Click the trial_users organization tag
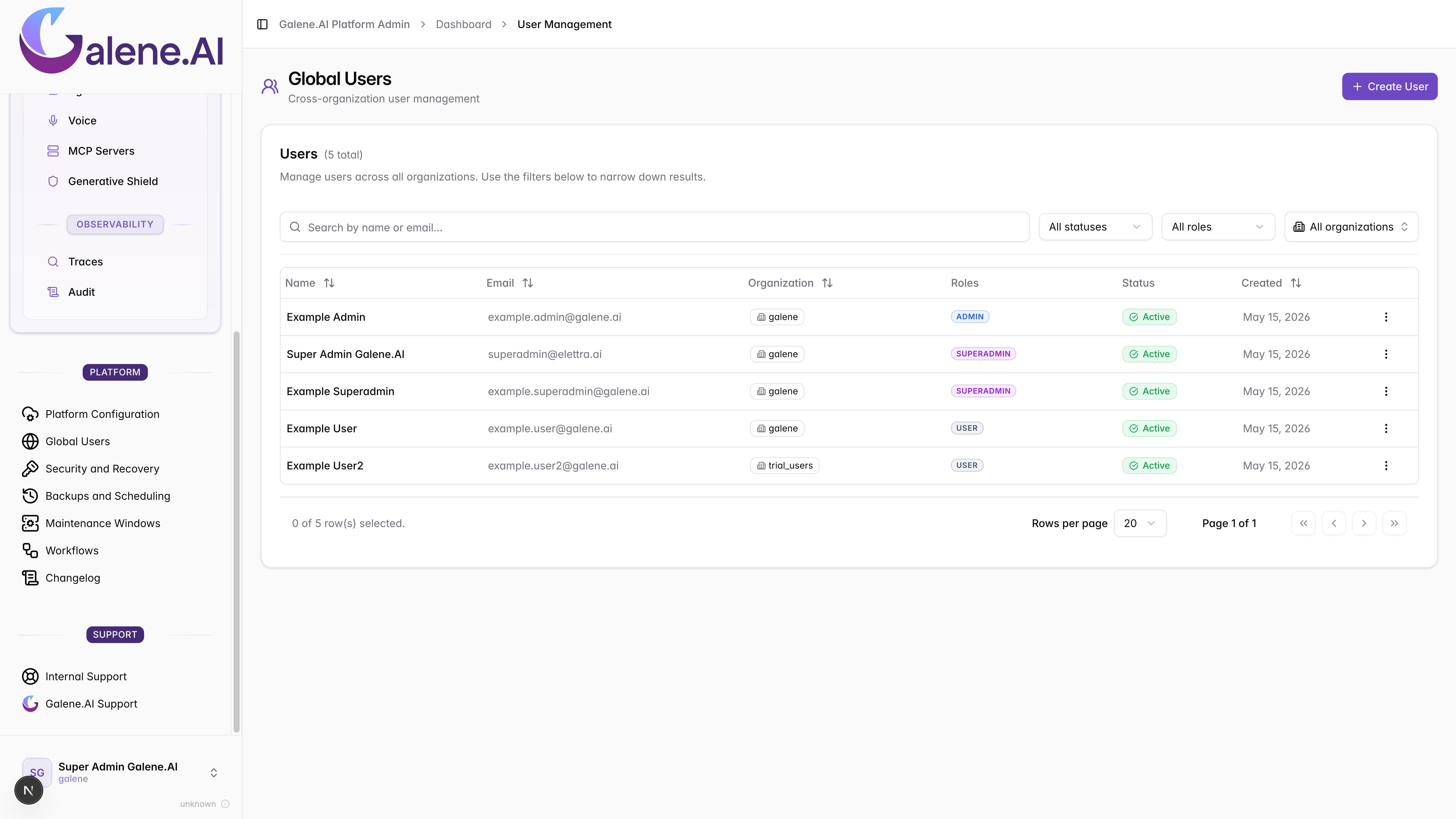The image size is (1456, 819). point(785,466)
